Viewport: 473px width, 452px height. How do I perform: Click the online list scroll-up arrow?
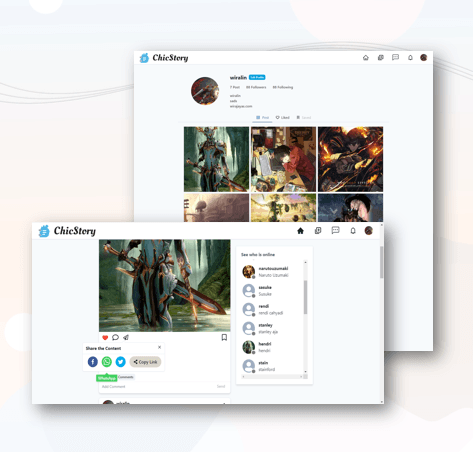(x=305, y=263)
